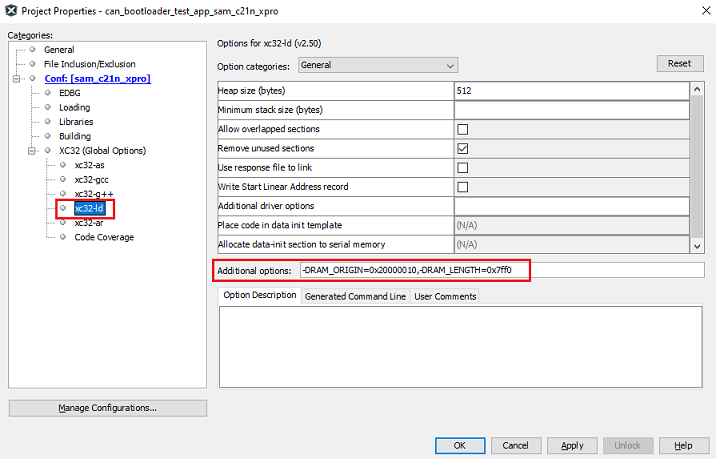Select the xc32-gcc compiler node
The width and height of the screenshot is (716, 459).
tap(91, 179)
